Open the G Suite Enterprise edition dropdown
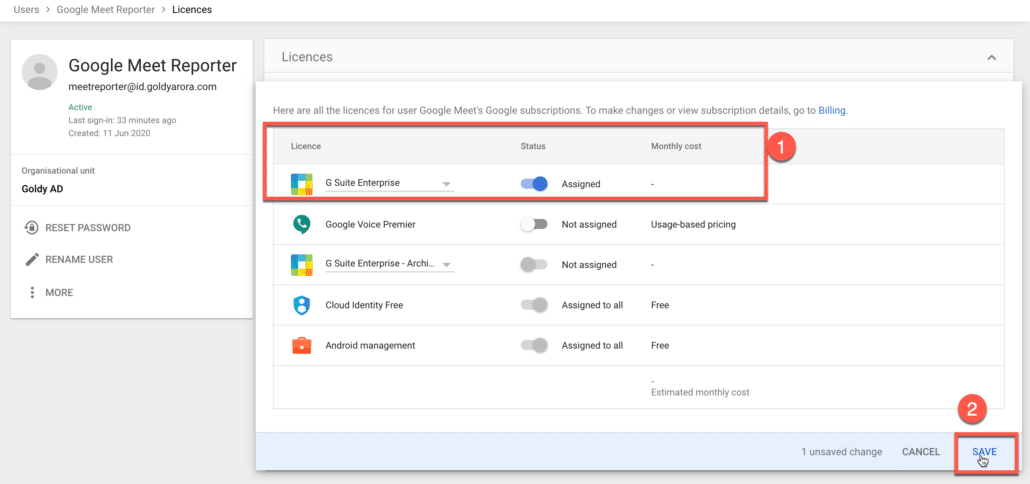Screen dimensions: 1030x484 point(390,184)
